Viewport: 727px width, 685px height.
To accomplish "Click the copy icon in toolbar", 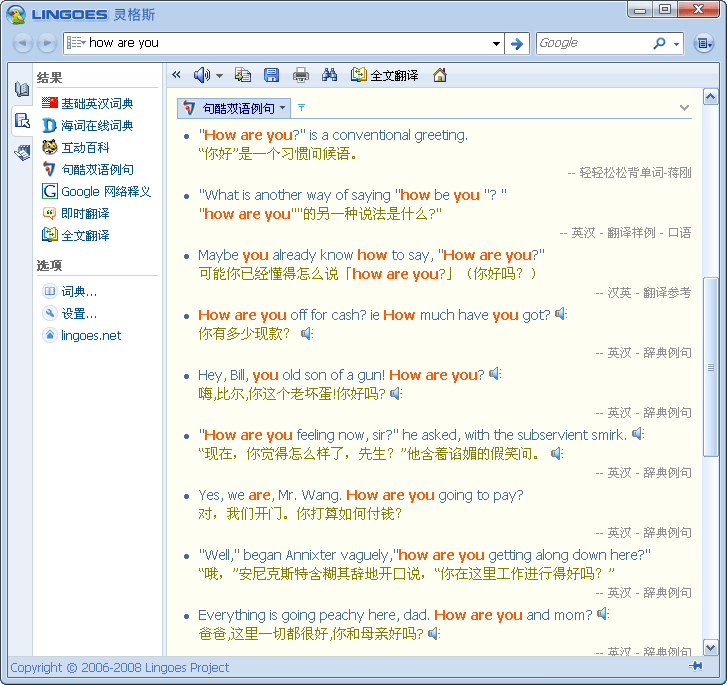I will 242,75.
